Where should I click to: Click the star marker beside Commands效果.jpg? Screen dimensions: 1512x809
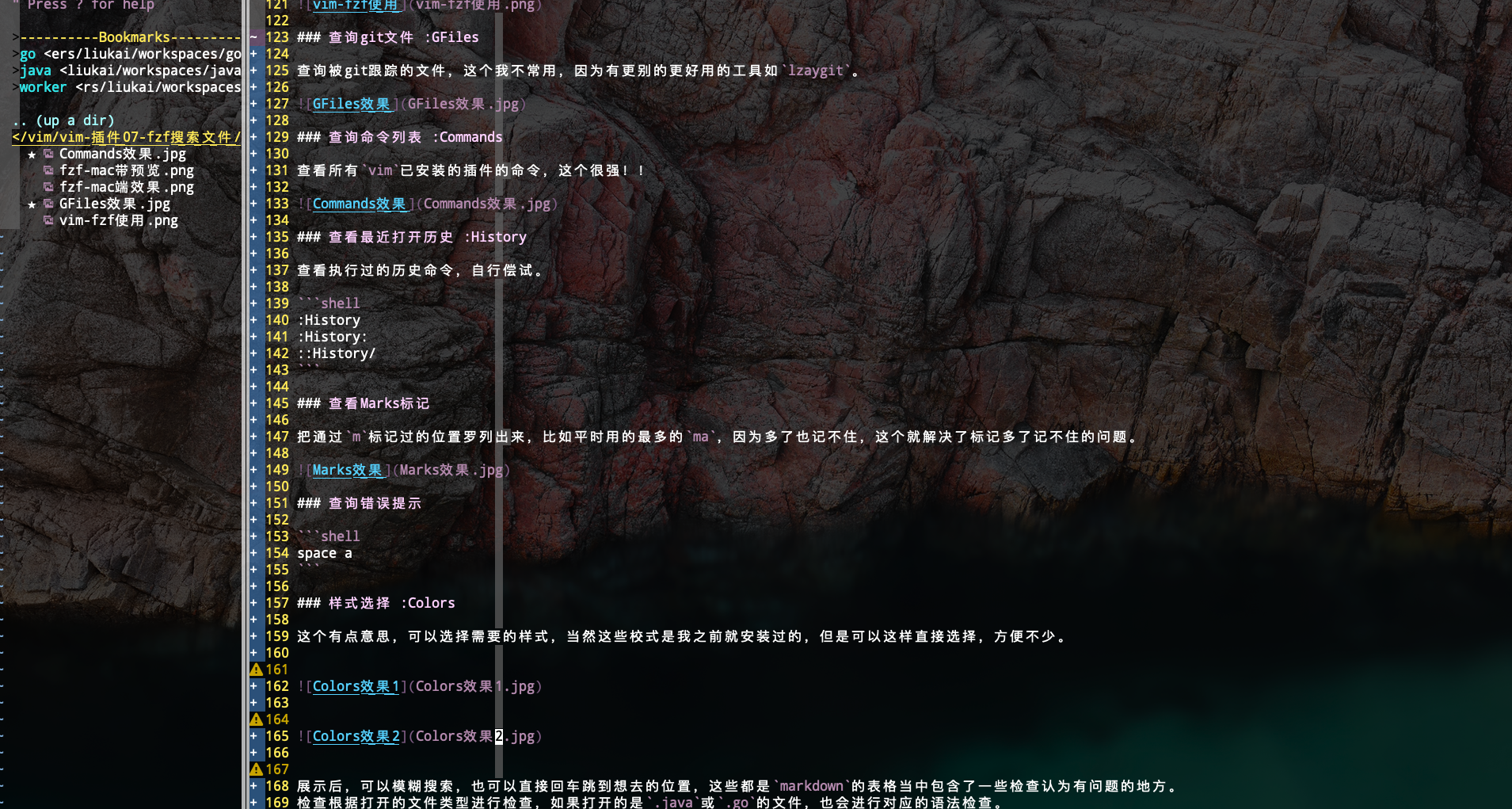pos(32,155)
